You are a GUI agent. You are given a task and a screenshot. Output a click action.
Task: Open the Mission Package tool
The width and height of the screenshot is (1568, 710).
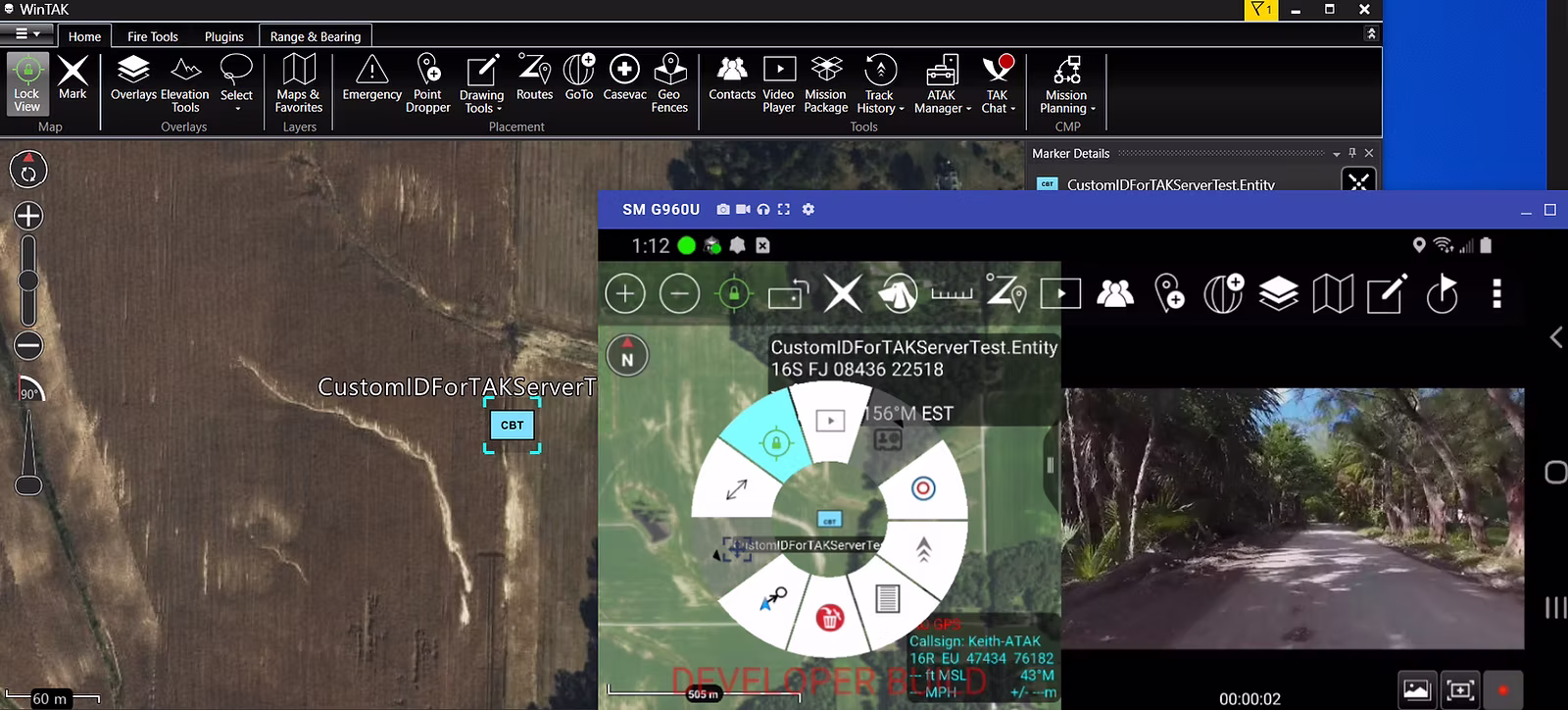826,82
